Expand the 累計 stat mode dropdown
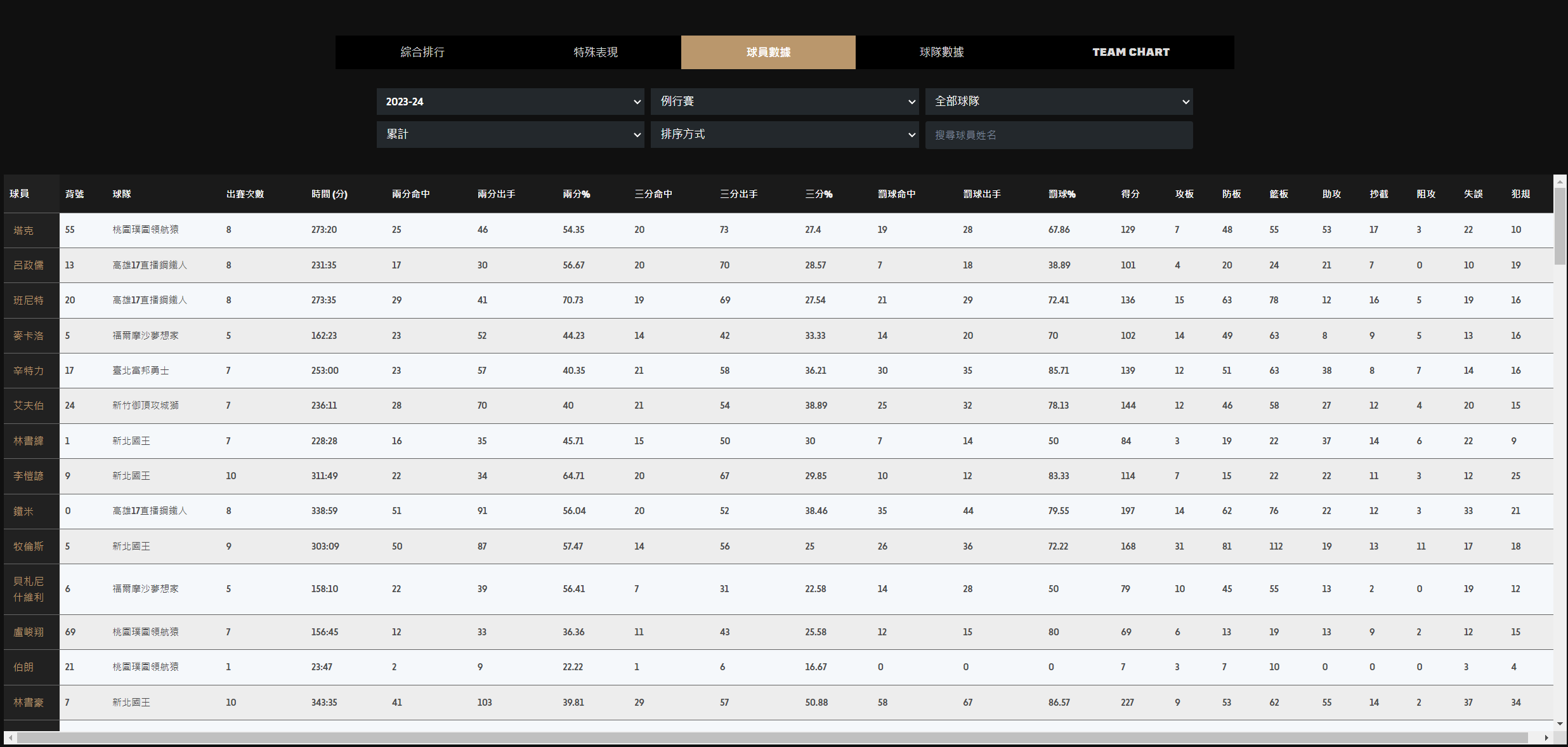Image resolution: width=1568 pixels, height=747 pixels. [x=510, y=135]
